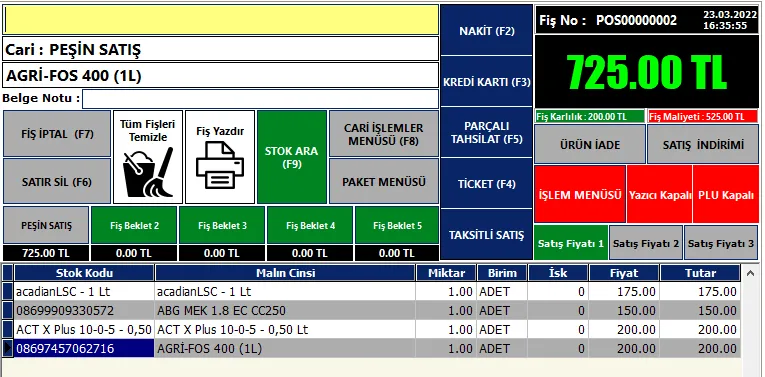This screenshot has width=765, height=377.
Task: Click the ÜRÜN İADE button
Action: (x=590, y=144)
